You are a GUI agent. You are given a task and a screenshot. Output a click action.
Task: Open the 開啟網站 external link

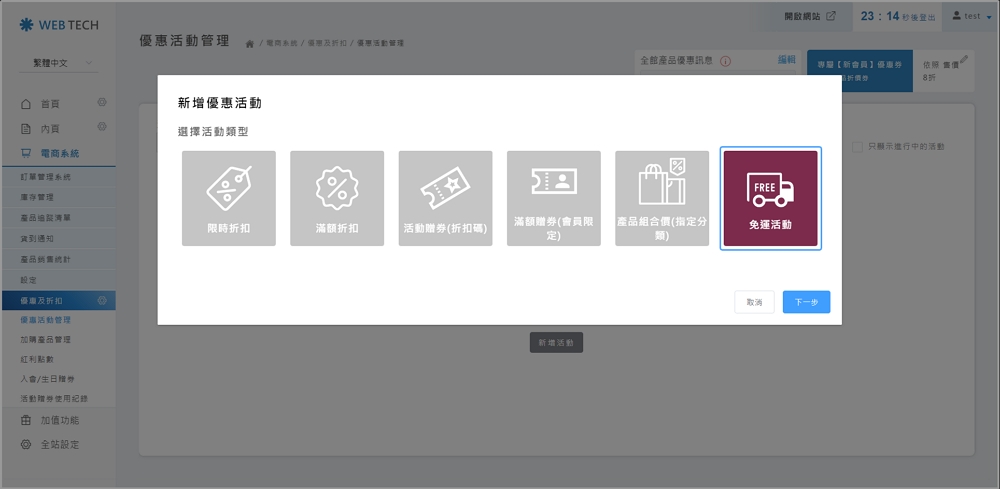[x=810, y=16]
